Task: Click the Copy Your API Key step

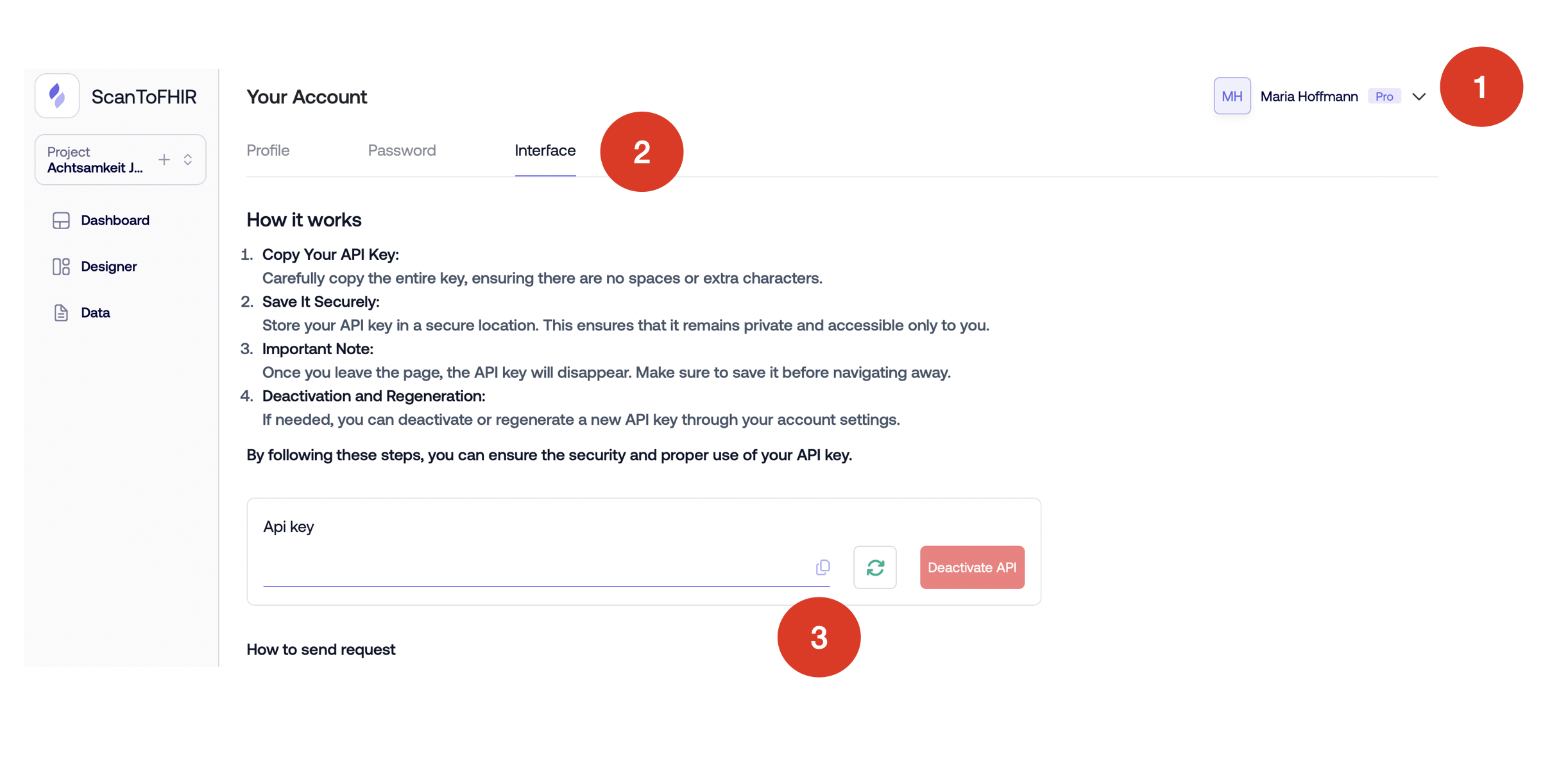Action: [330, 255]
